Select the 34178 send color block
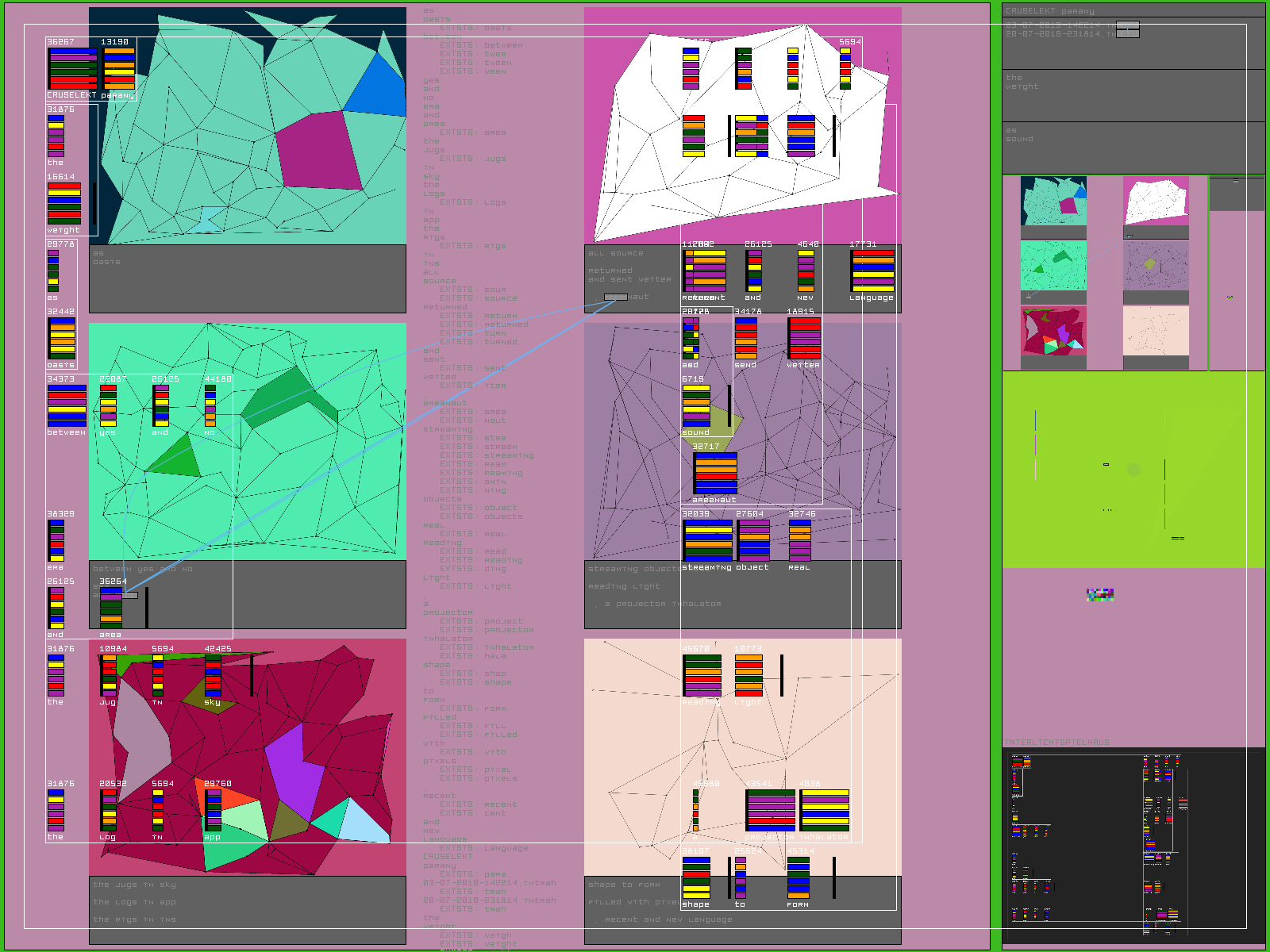The image size is (1270, 952). [745, 339]
